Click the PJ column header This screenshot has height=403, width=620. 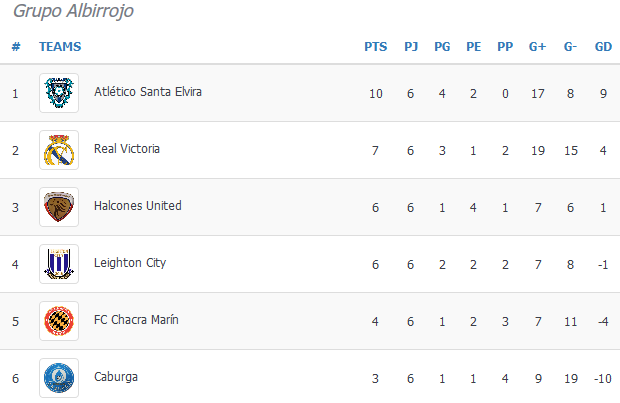[x=411, y=47]
